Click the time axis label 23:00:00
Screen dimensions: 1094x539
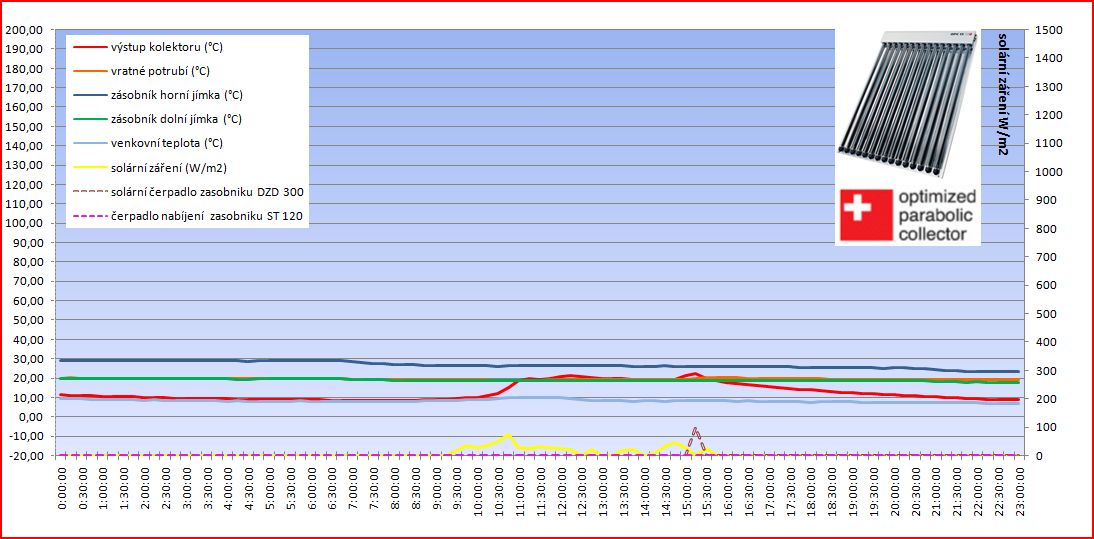[1019, 494]
